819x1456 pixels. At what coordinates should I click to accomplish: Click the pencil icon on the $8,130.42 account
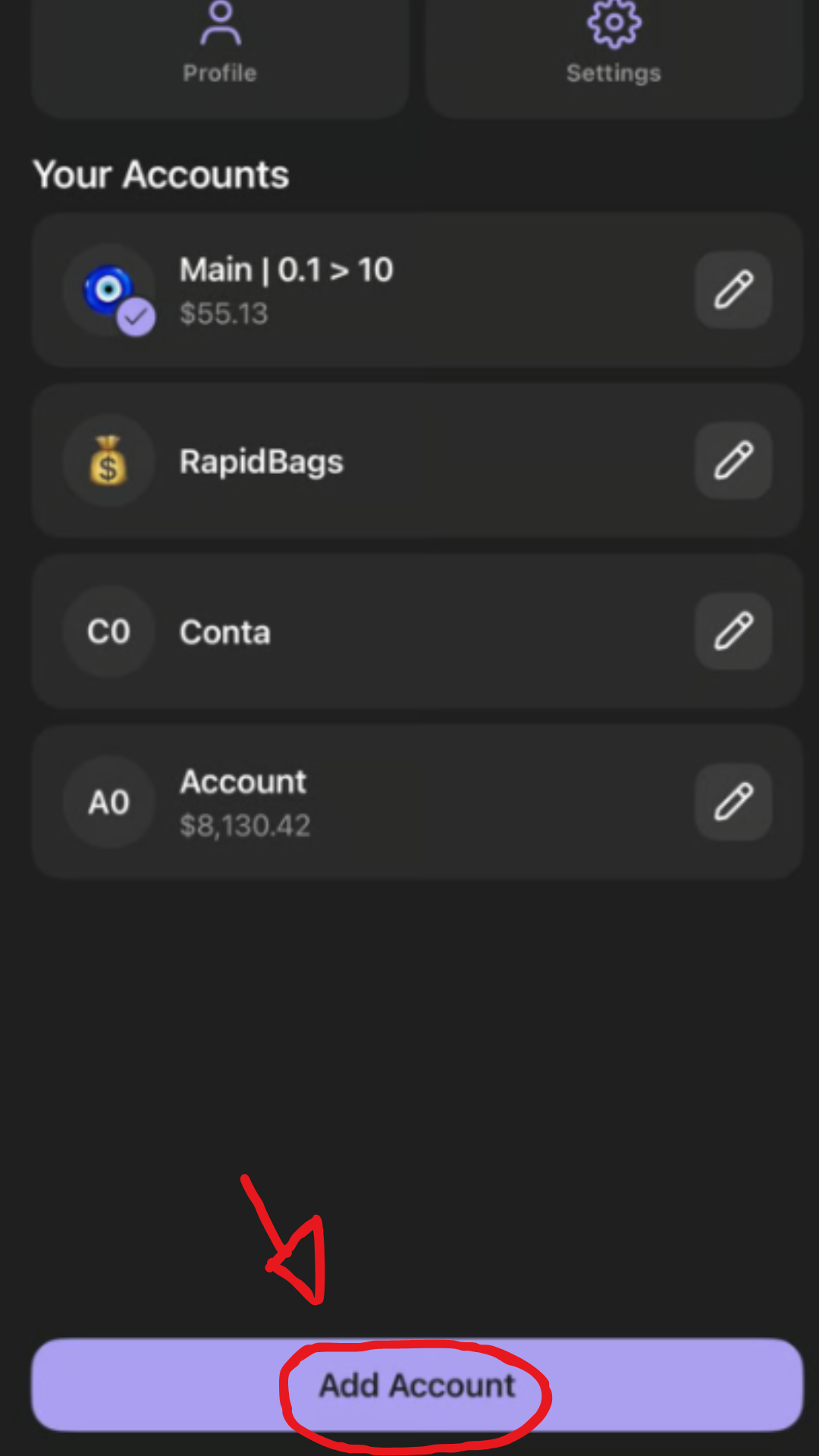click(x=733, y=802)
